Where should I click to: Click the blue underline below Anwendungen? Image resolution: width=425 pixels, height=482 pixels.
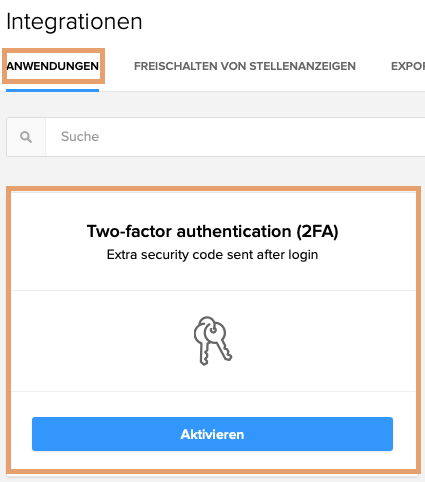[x=53, y=90]
